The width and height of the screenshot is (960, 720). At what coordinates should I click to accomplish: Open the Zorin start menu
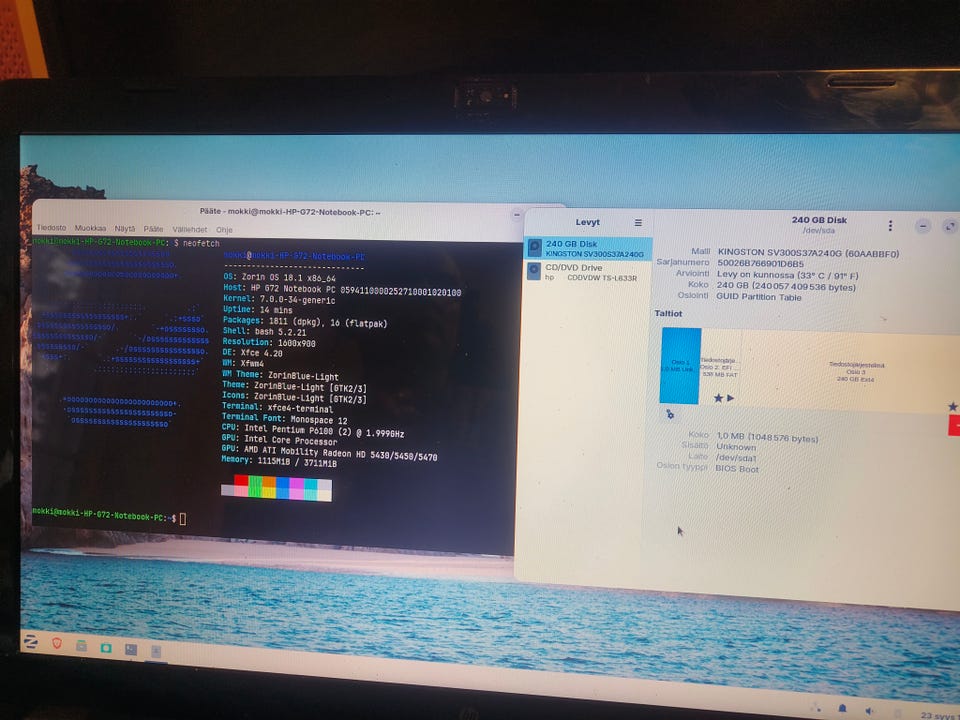point(31,641)
